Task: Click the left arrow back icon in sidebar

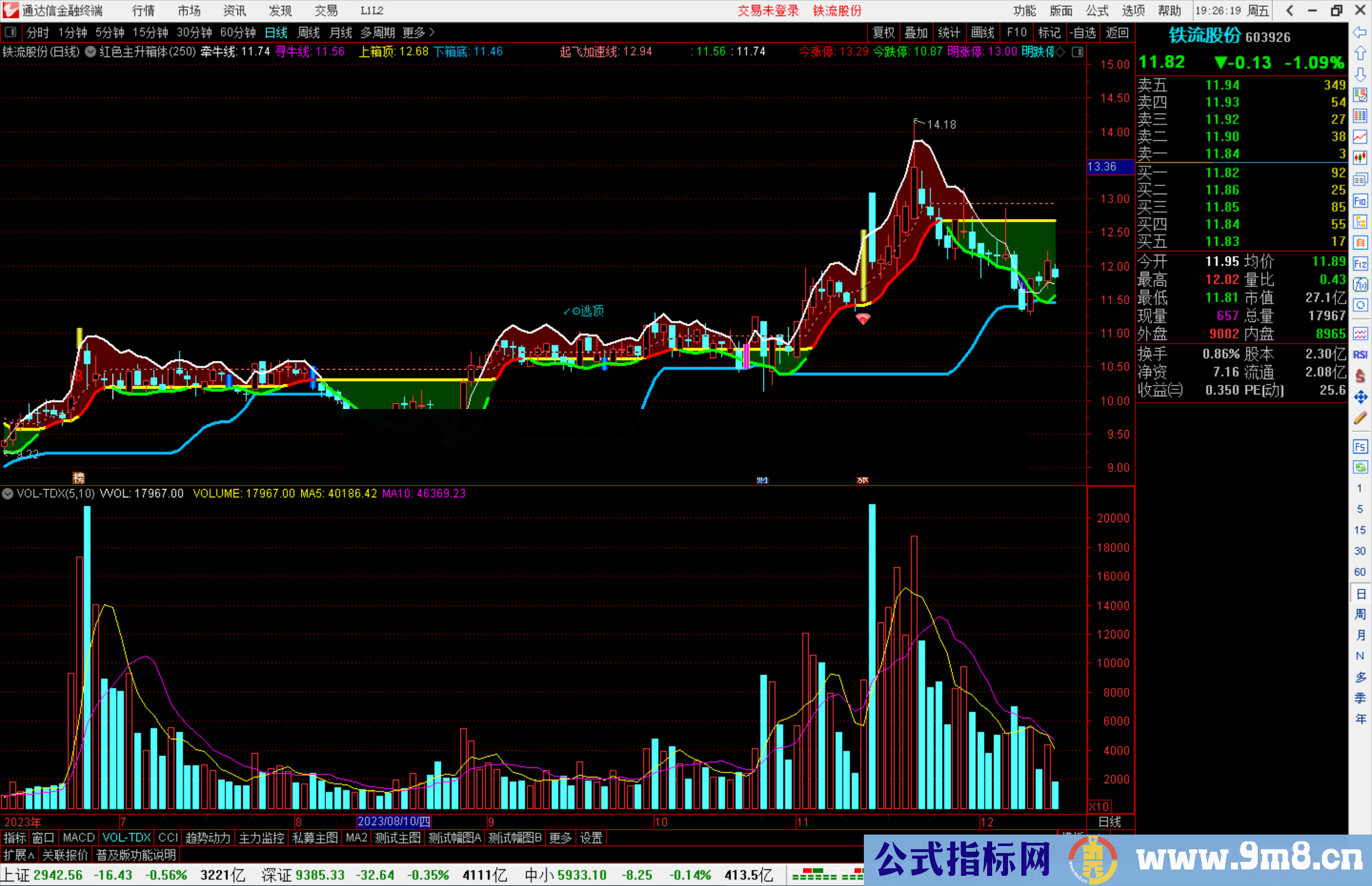Action: [1359, 32]
